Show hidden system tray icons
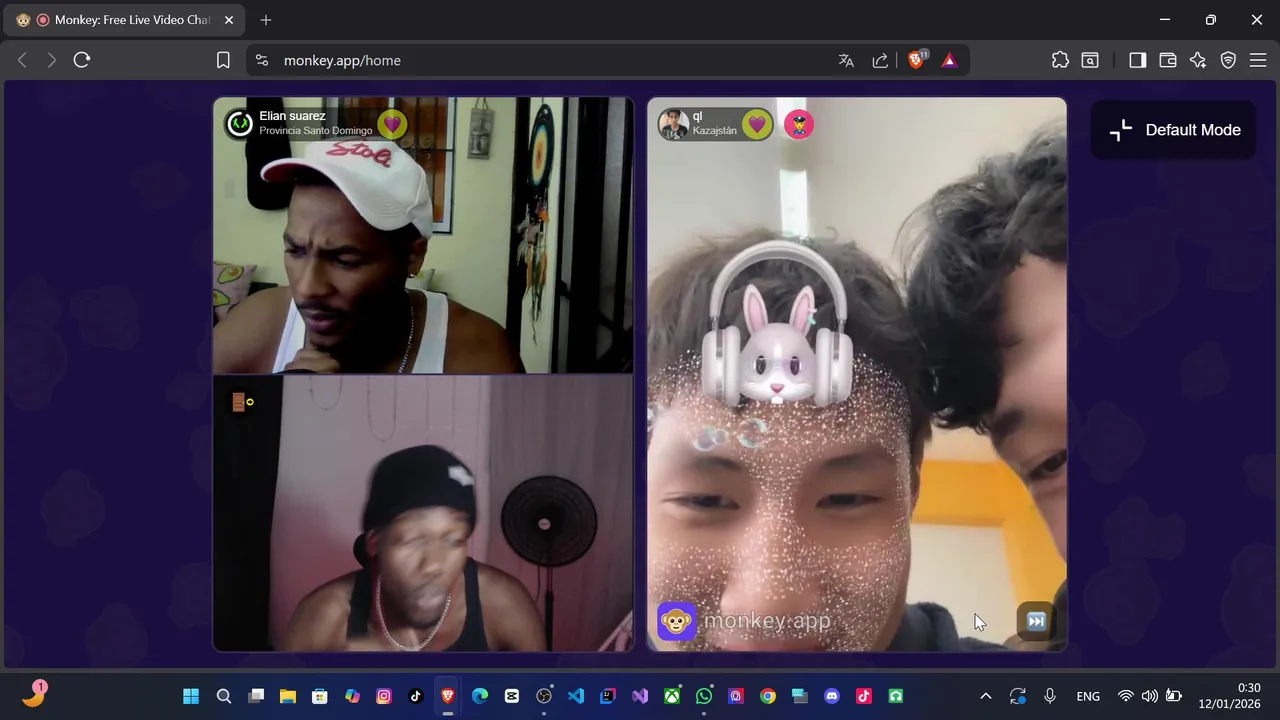This screenshot has width=1280, height=720. [985, 696]
